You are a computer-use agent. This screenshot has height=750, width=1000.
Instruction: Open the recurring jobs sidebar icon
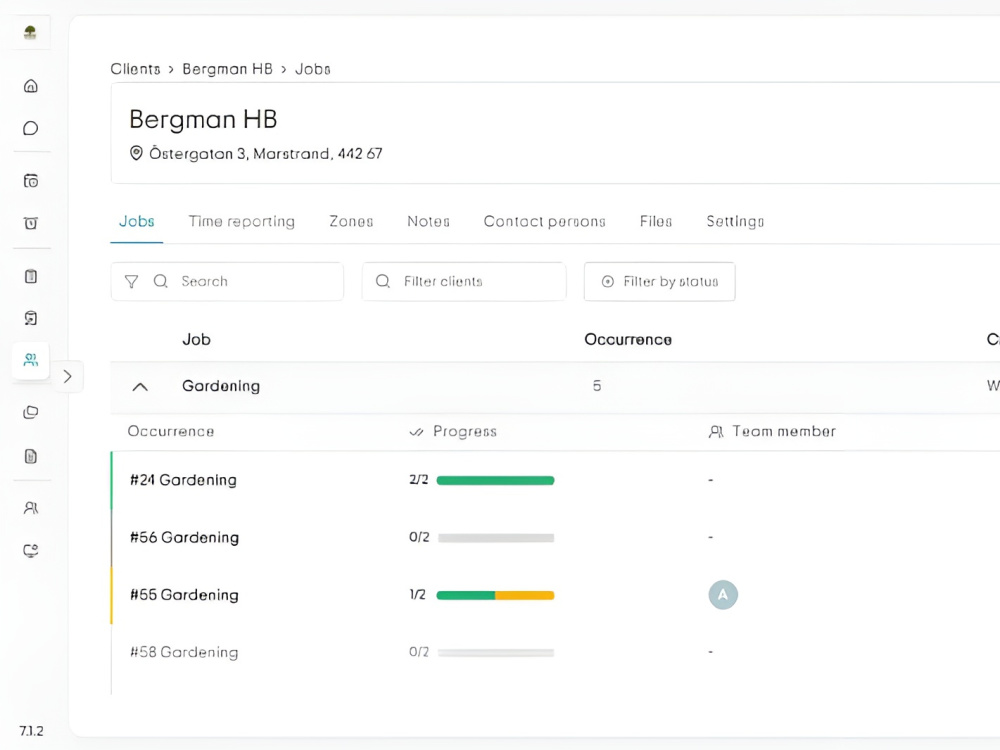tap(31, 318)
